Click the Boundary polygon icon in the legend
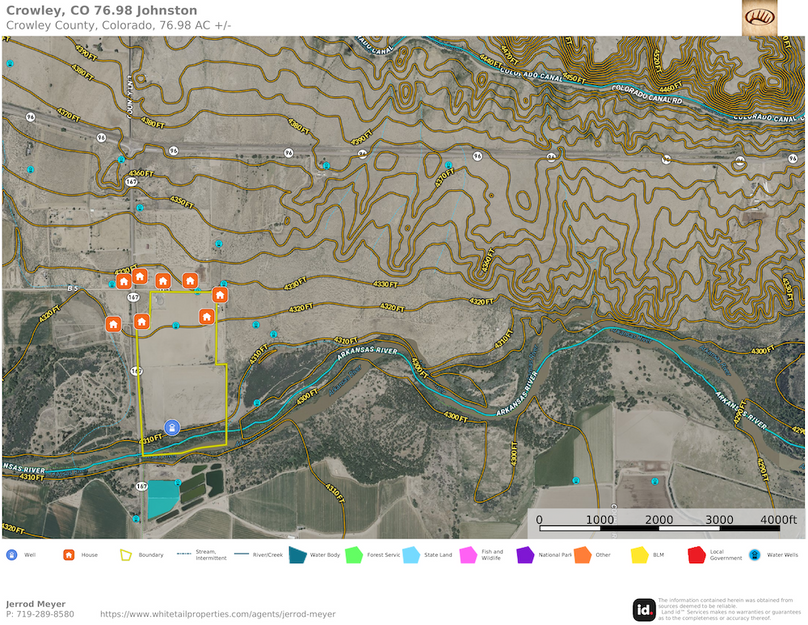The image size is (808, 625). [x=127, y=554]
